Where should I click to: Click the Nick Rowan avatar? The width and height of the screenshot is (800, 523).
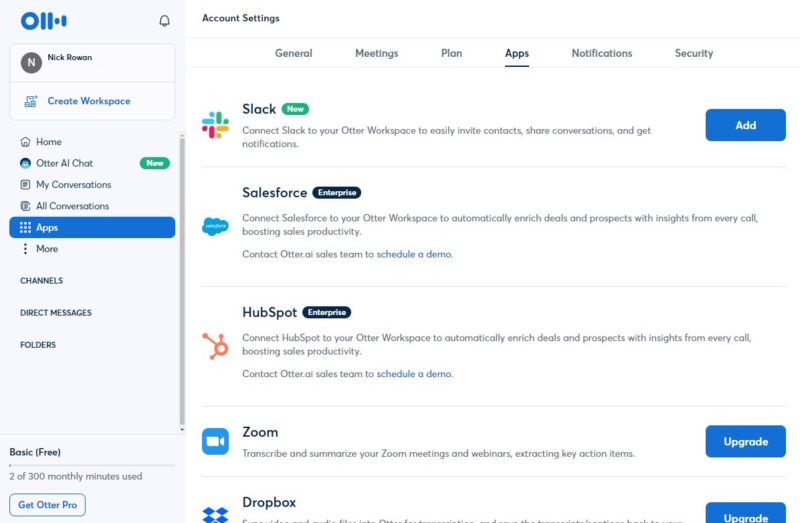[x=31, y=63]
